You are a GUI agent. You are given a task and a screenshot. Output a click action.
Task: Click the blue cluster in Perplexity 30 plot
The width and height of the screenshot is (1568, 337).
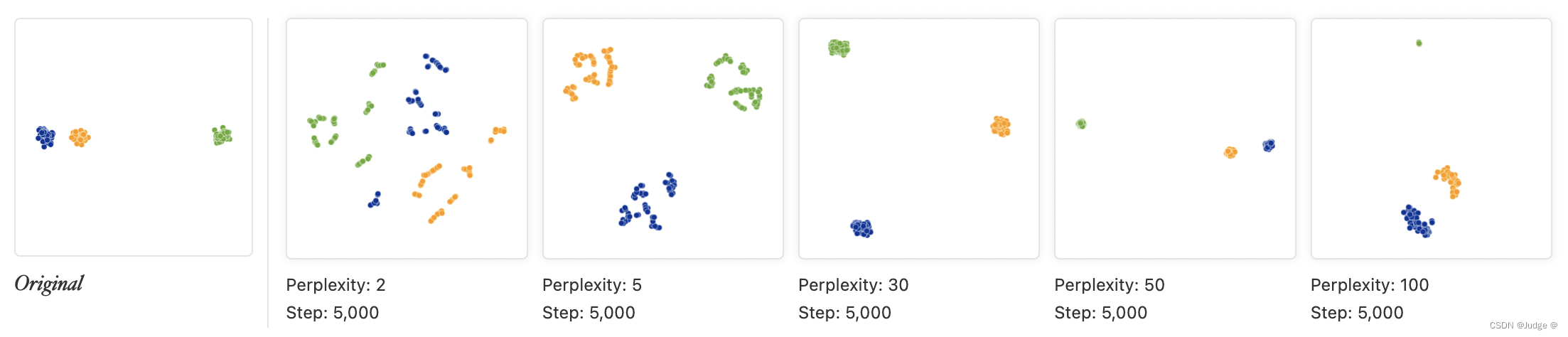pos(861,228)
